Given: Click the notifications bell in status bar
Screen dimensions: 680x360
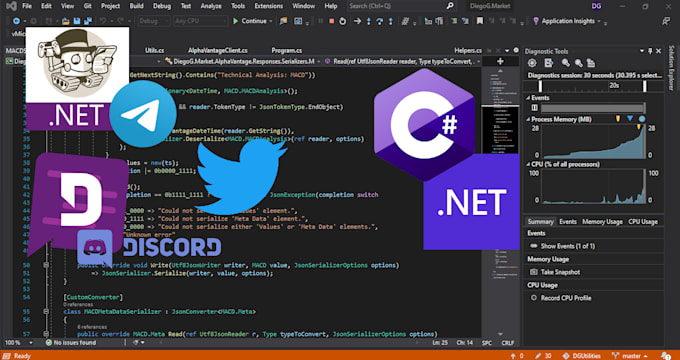Looking at the screenshot, I should click(666, 355).
